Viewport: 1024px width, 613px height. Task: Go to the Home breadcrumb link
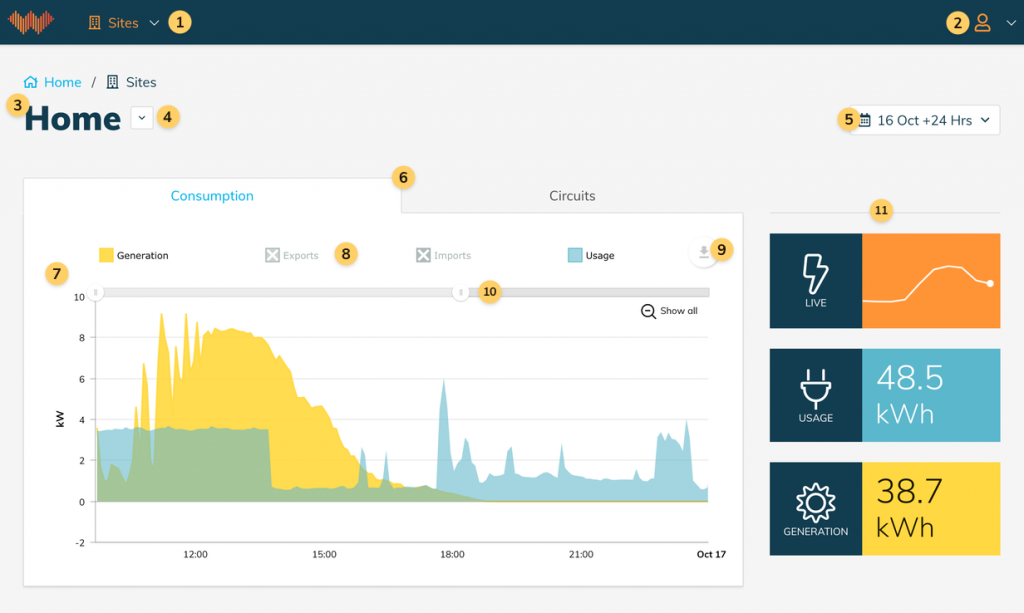tap(63, 82)
